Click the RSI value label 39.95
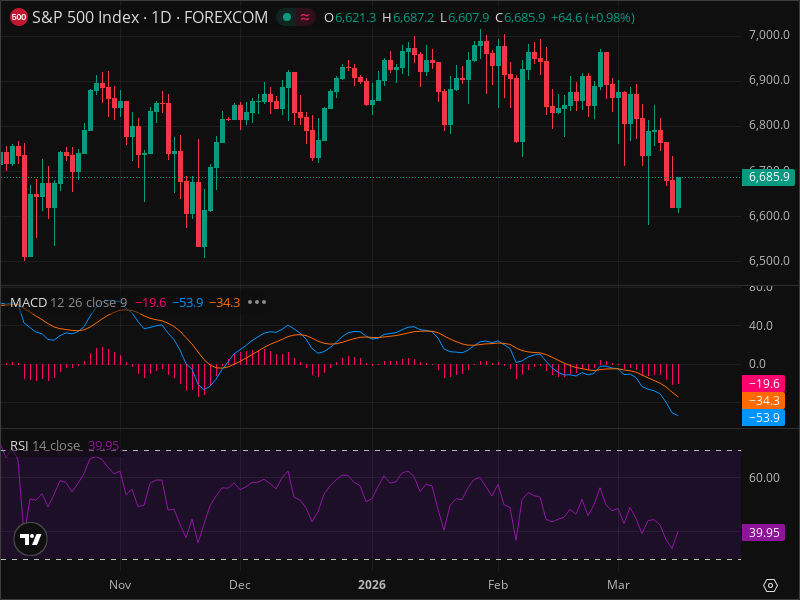The width and height of the screenshot is (800, 600). click(x=763, y=533)
